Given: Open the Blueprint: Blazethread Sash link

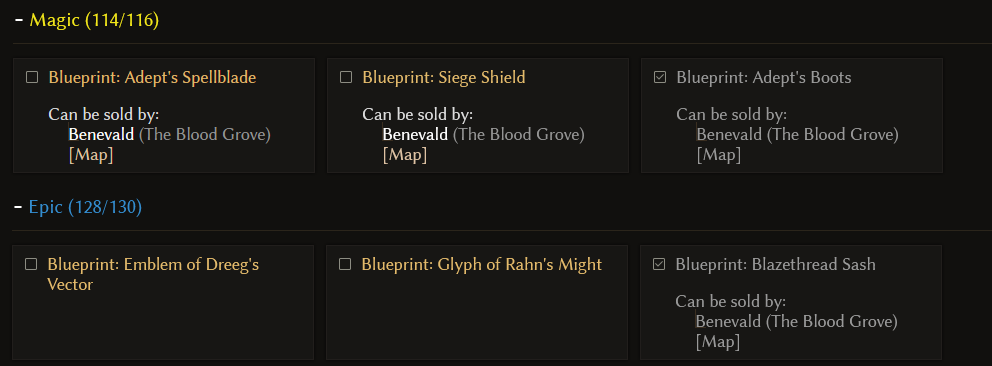Looking at the screenshot, I should (776, 264).
